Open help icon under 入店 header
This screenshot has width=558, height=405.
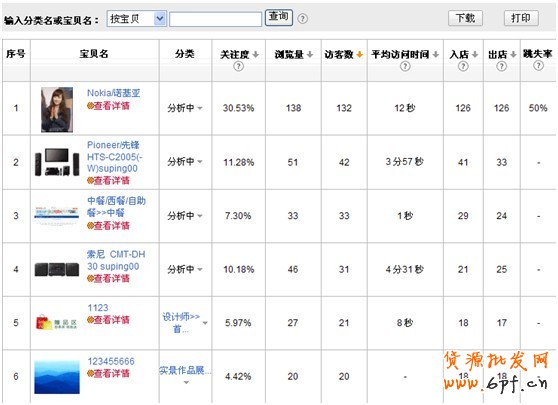coord(463,66)
